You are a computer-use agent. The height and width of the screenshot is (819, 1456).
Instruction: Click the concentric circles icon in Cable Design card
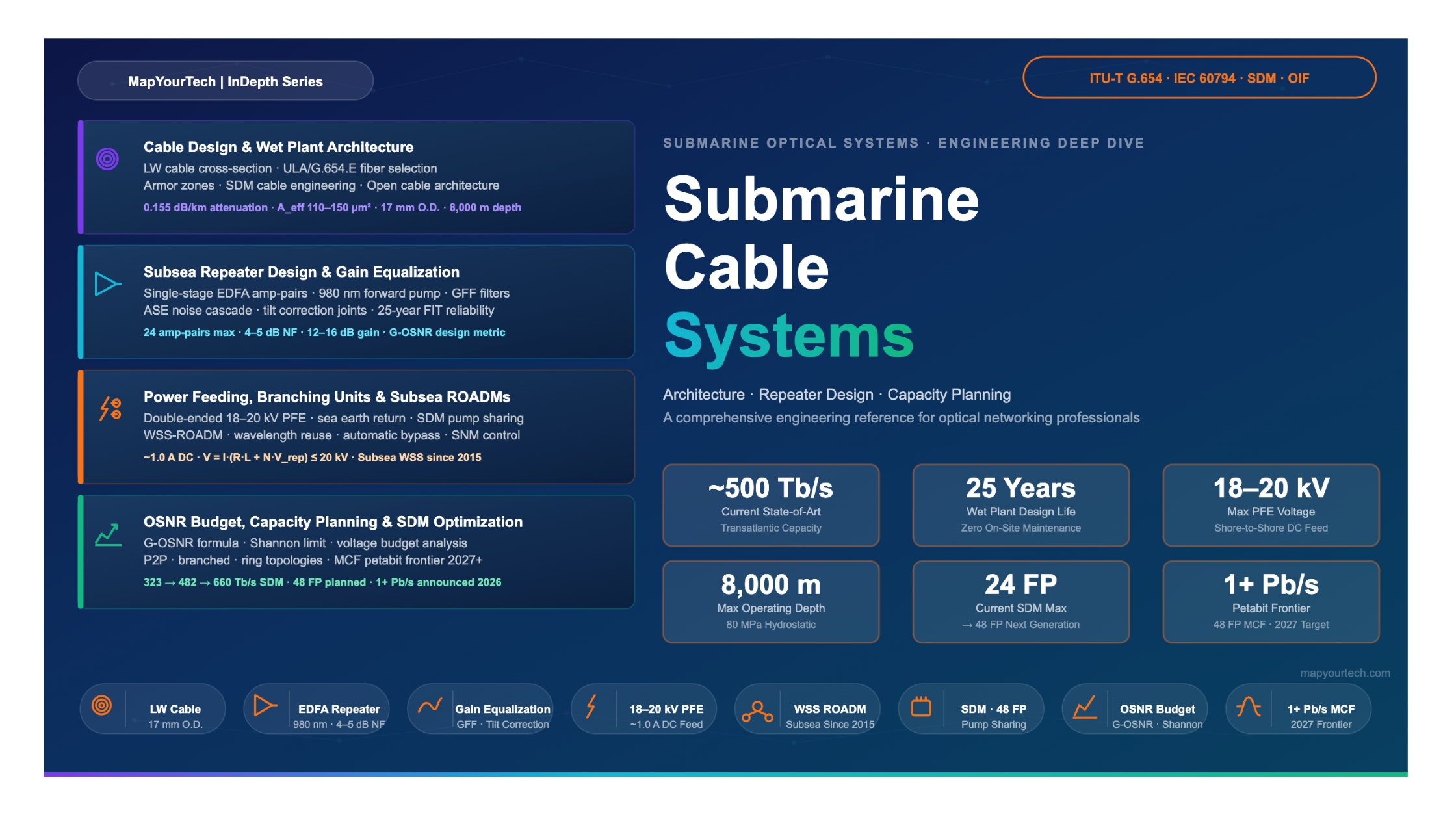pyautogui.click(x=107, y=159)
